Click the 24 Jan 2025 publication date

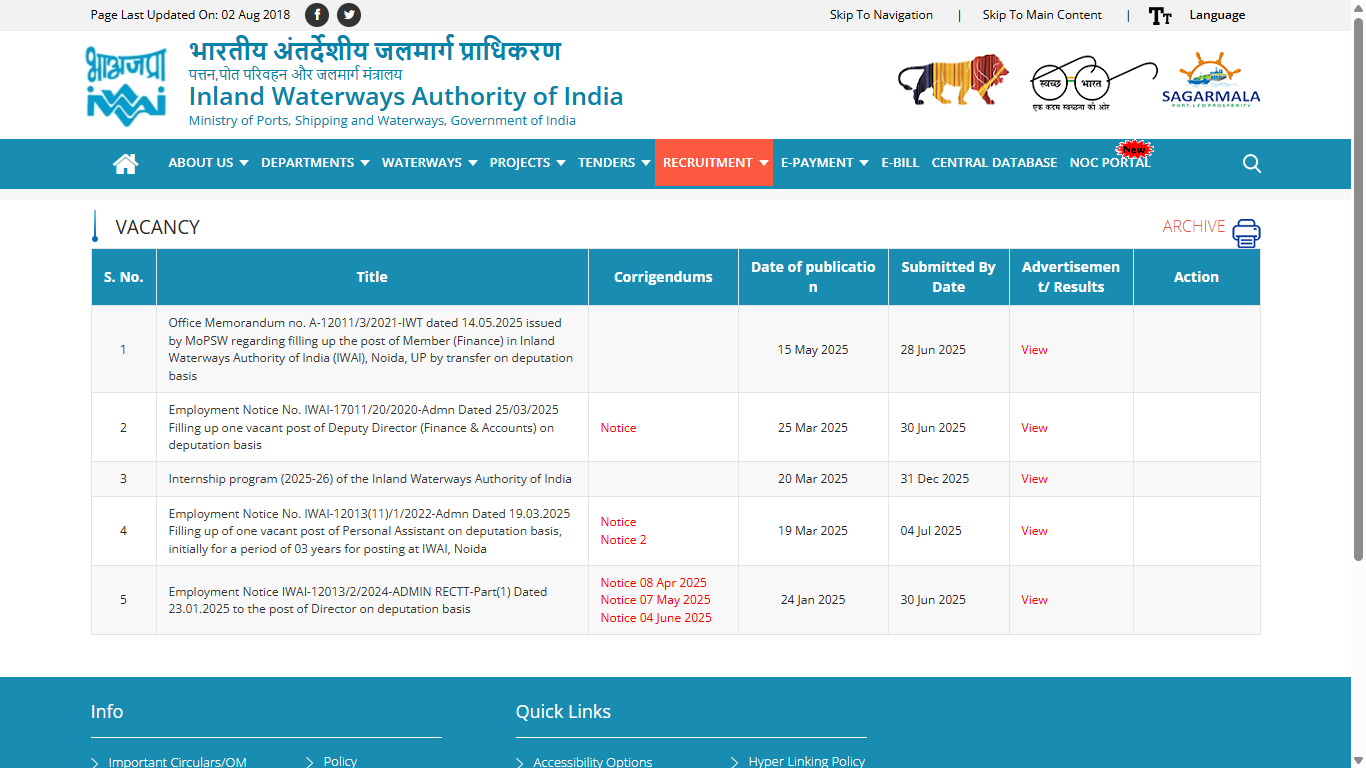[x=813, y=600]
